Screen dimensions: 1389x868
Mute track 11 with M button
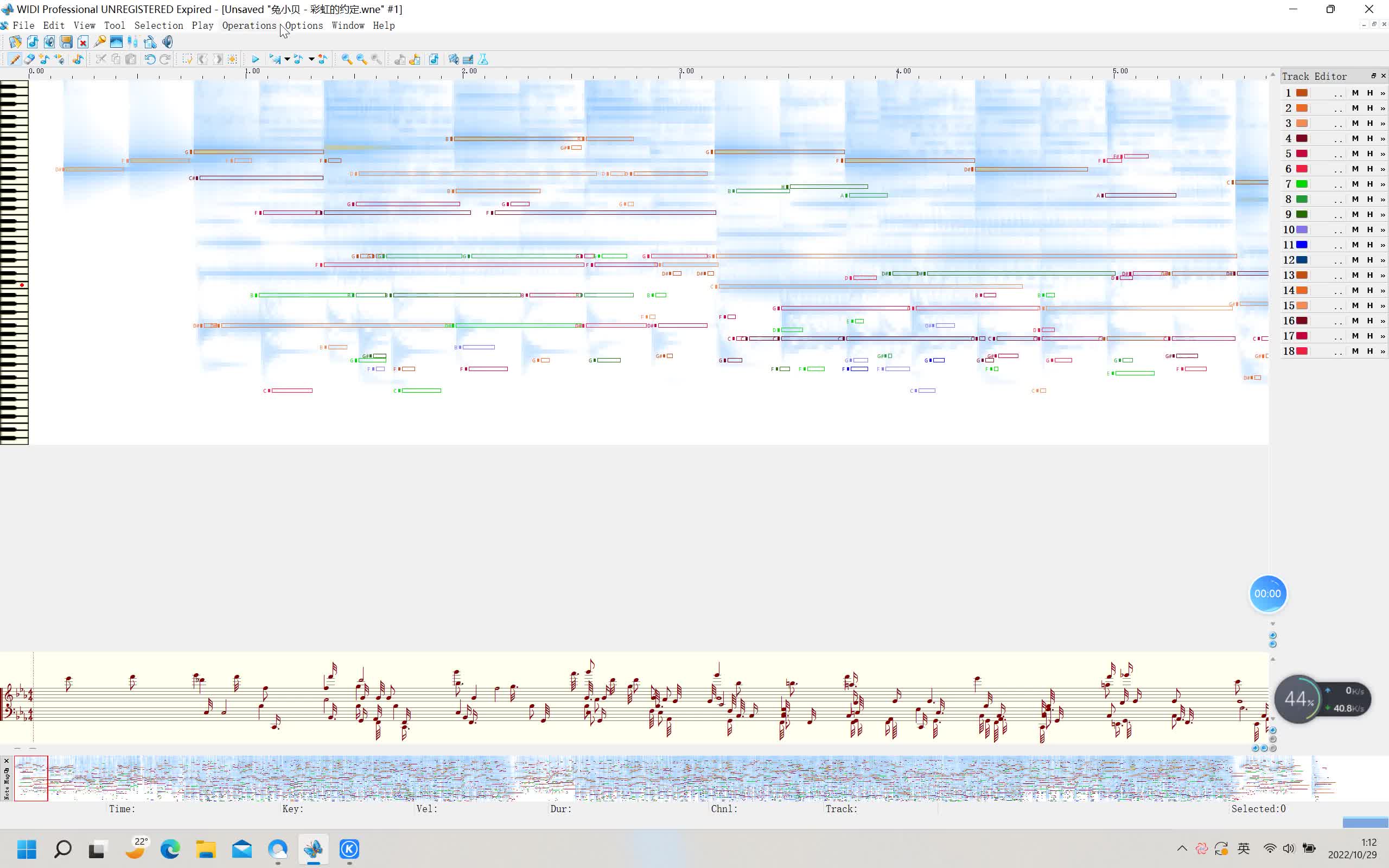click(x=1355, y=245)
